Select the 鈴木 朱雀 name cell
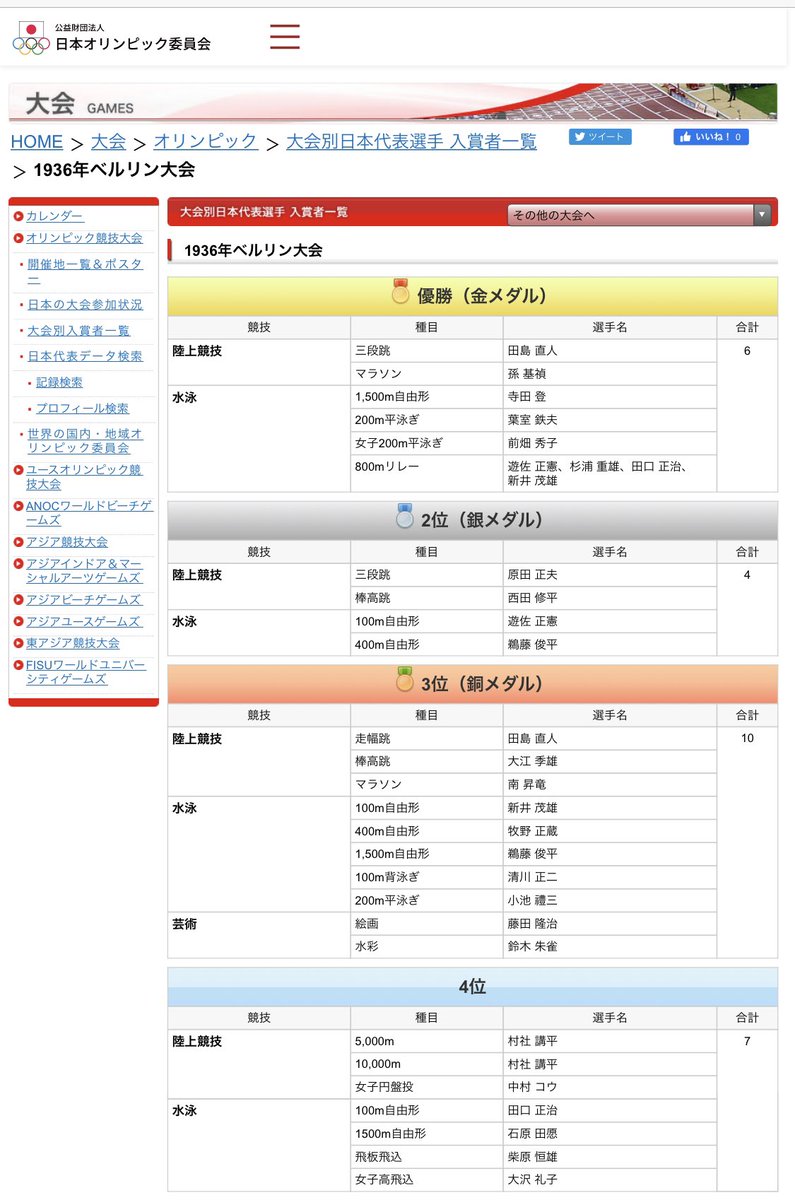This screenshot has width=795, height=1200. coord(610,947)
